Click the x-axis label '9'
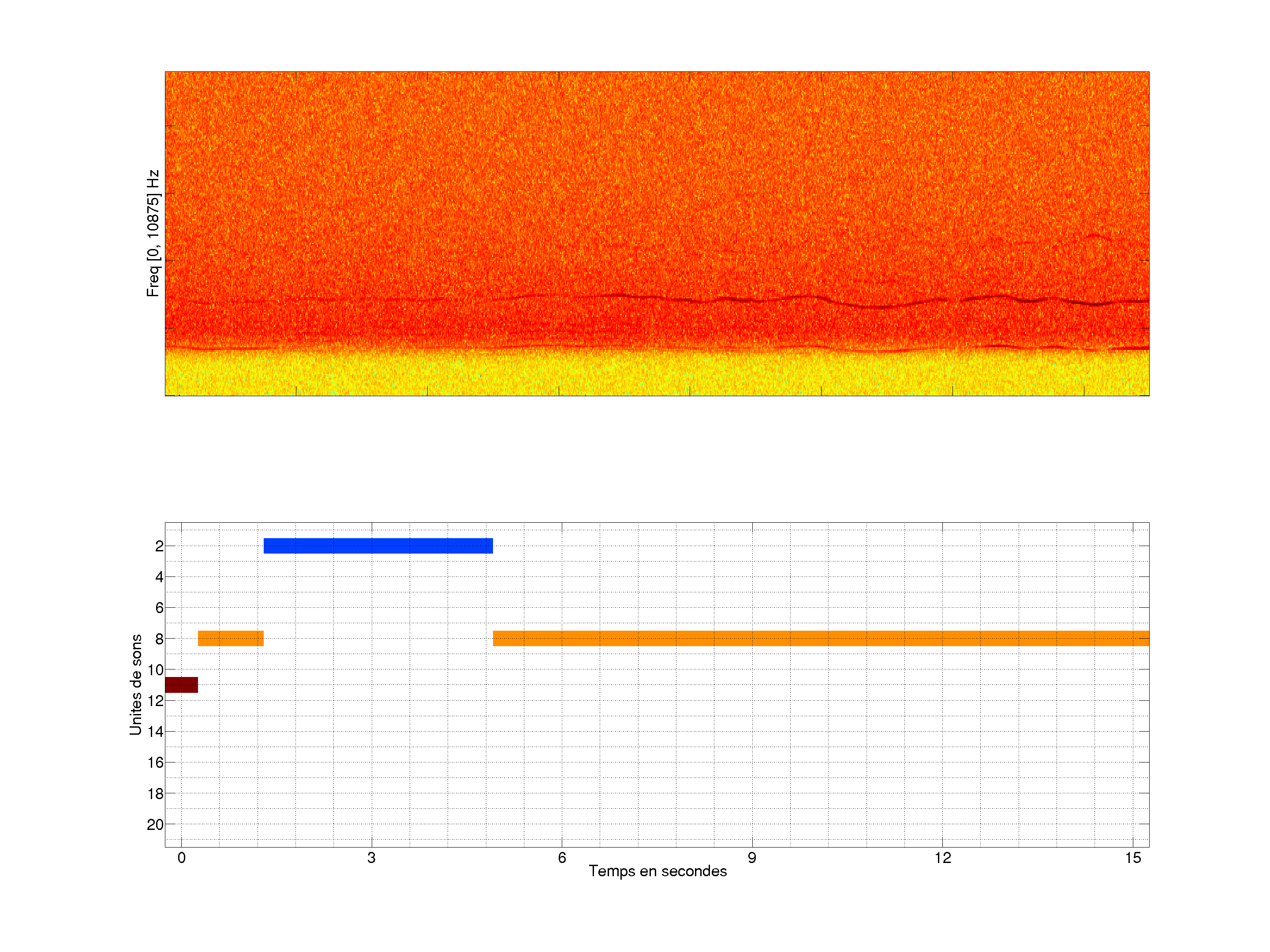Image resolution: width=1270 pixels, height=952 pixels. point(751,858)
